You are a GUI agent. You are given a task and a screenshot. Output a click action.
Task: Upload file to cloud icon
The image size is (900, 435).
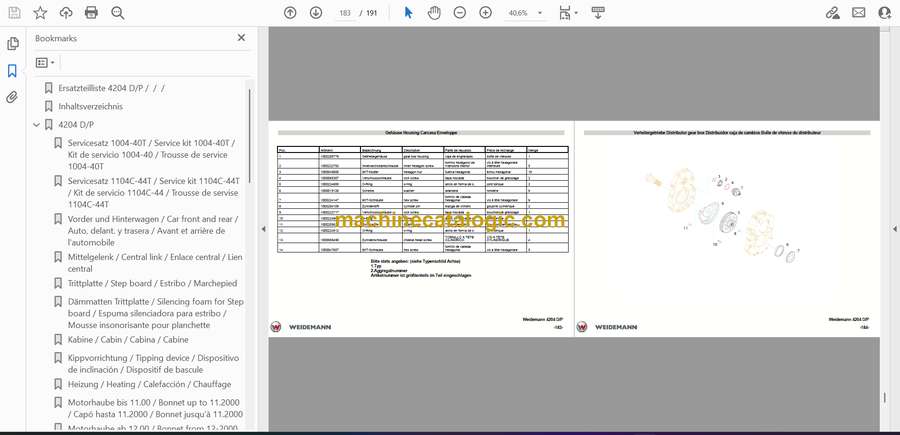66,13
